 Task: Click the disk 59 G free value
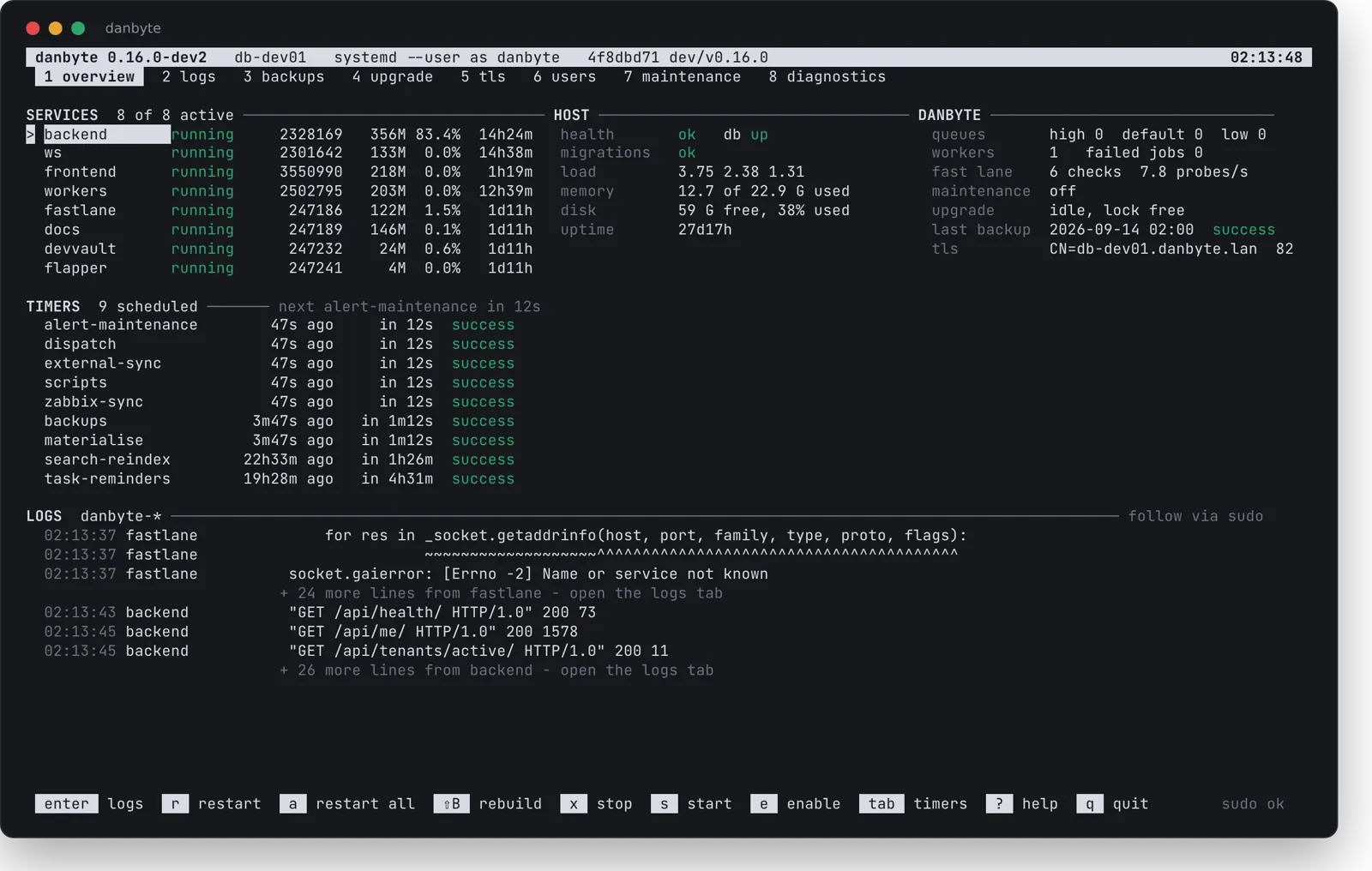pos(763,211)
